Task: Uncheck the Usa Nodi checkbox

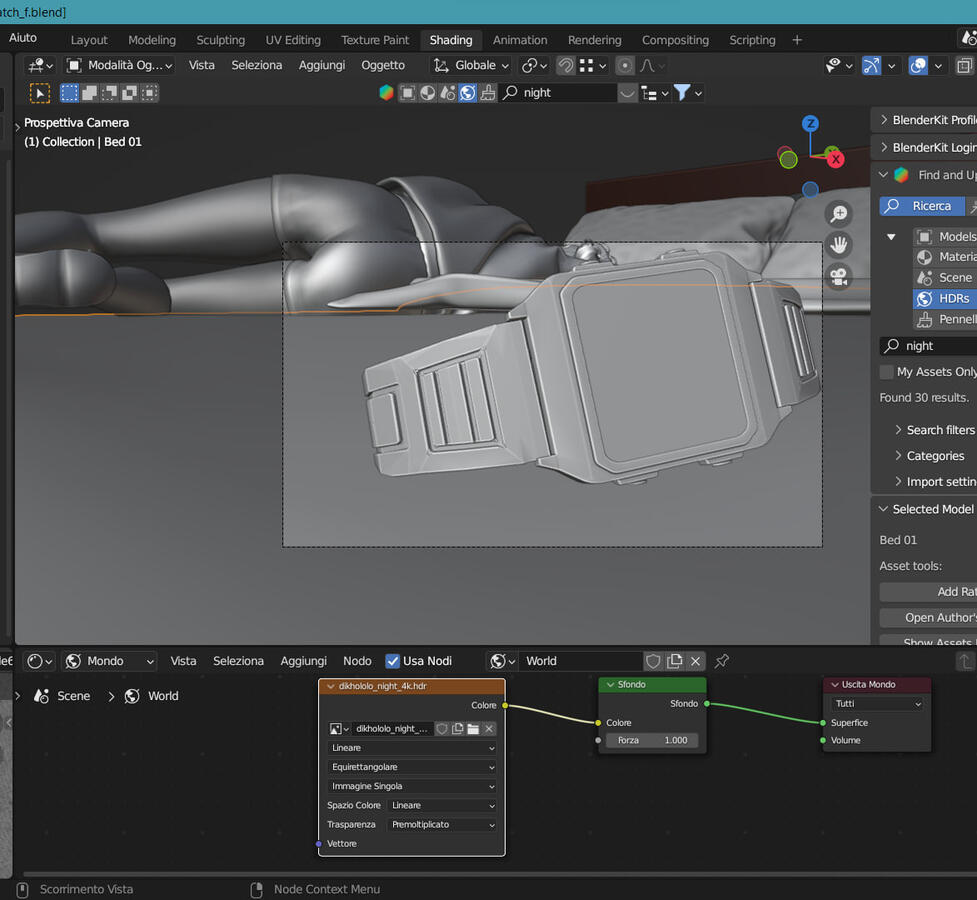Action: pos(393,661)
